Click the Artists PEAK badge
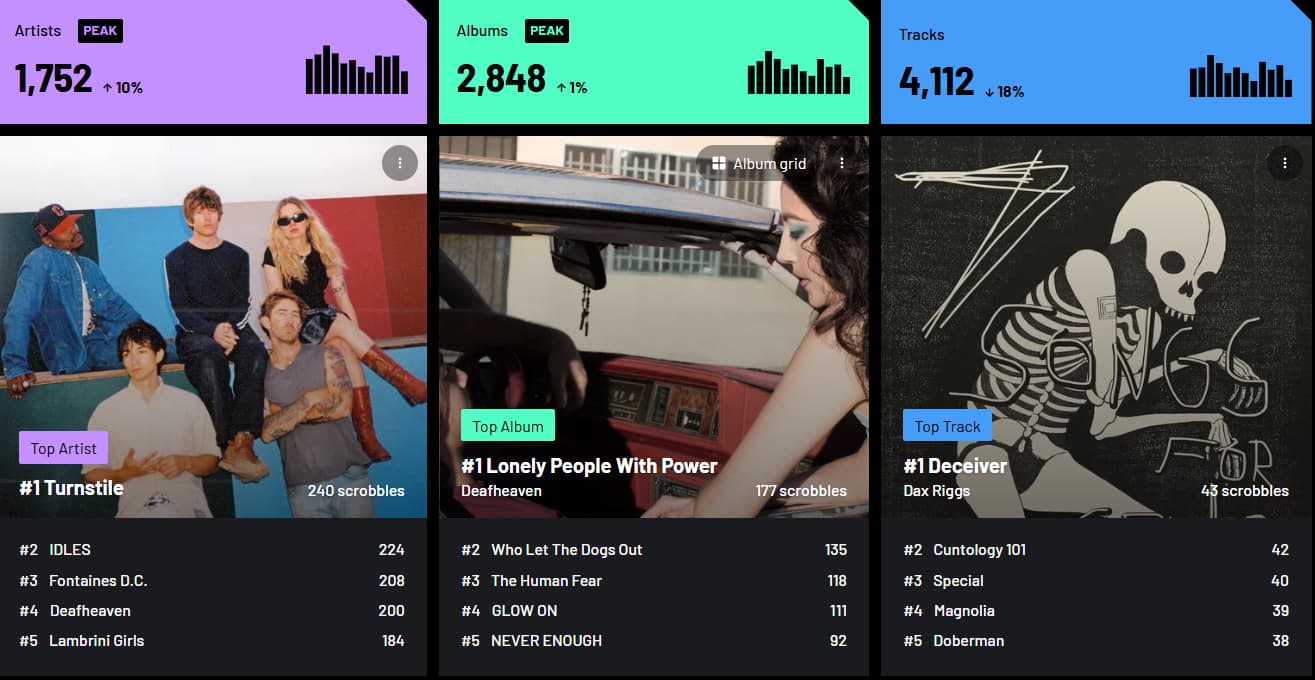This screenshot has height=680, width=1315. tap(100, 31)
